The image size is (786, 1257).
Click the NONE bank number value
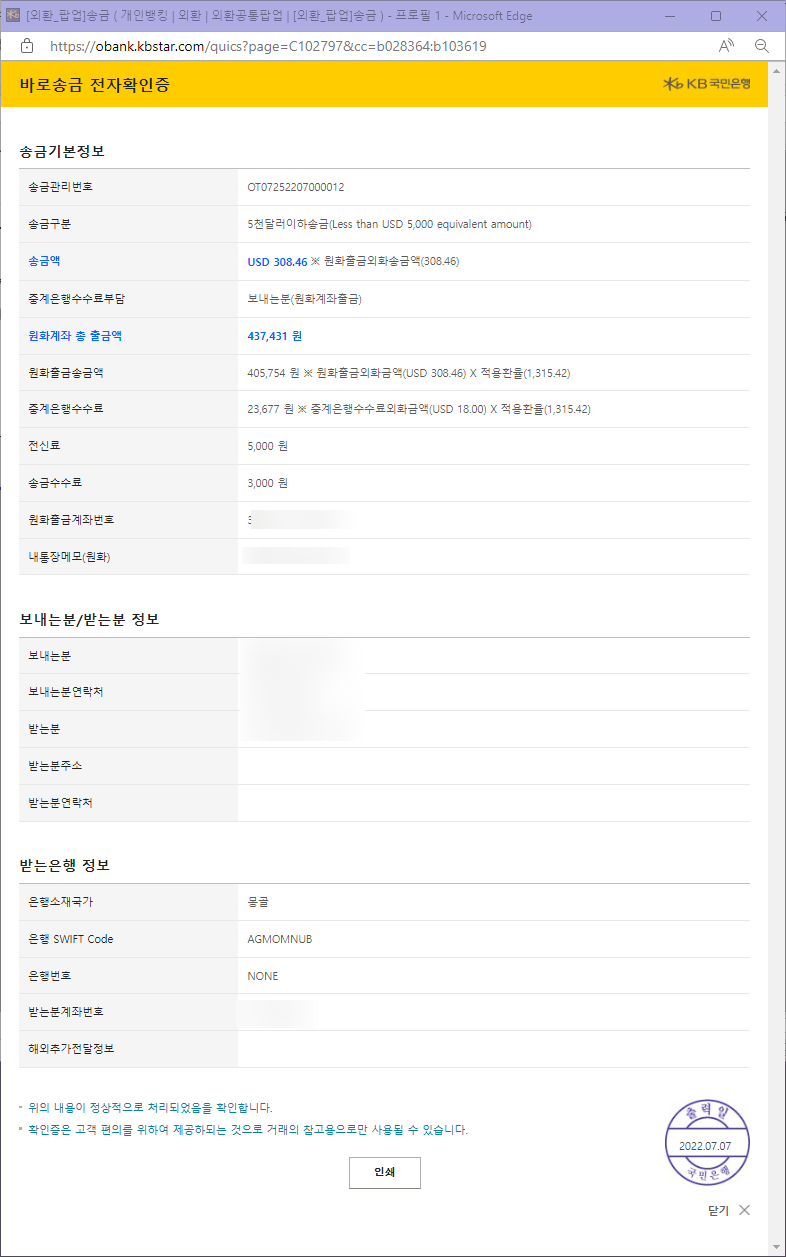[263, 976]
